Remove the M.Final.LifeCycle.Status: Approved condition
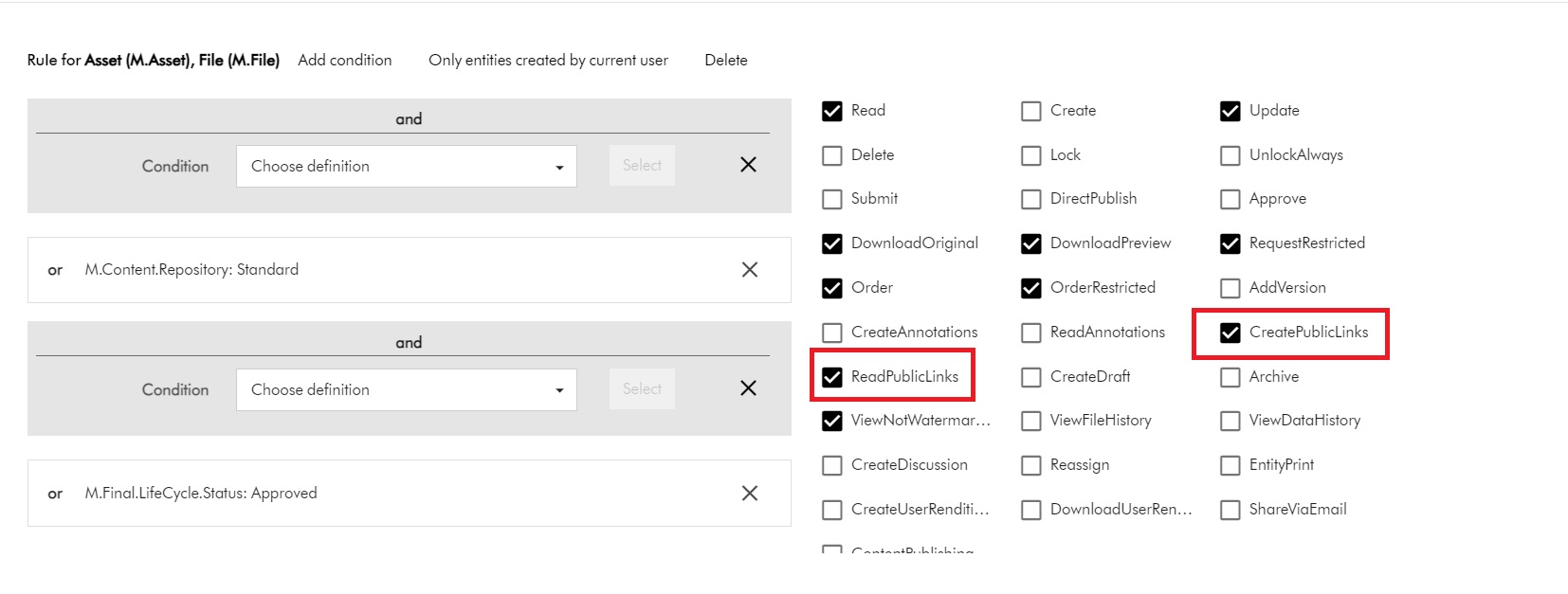Screen dimensions: 1568x594 point(749,494)
